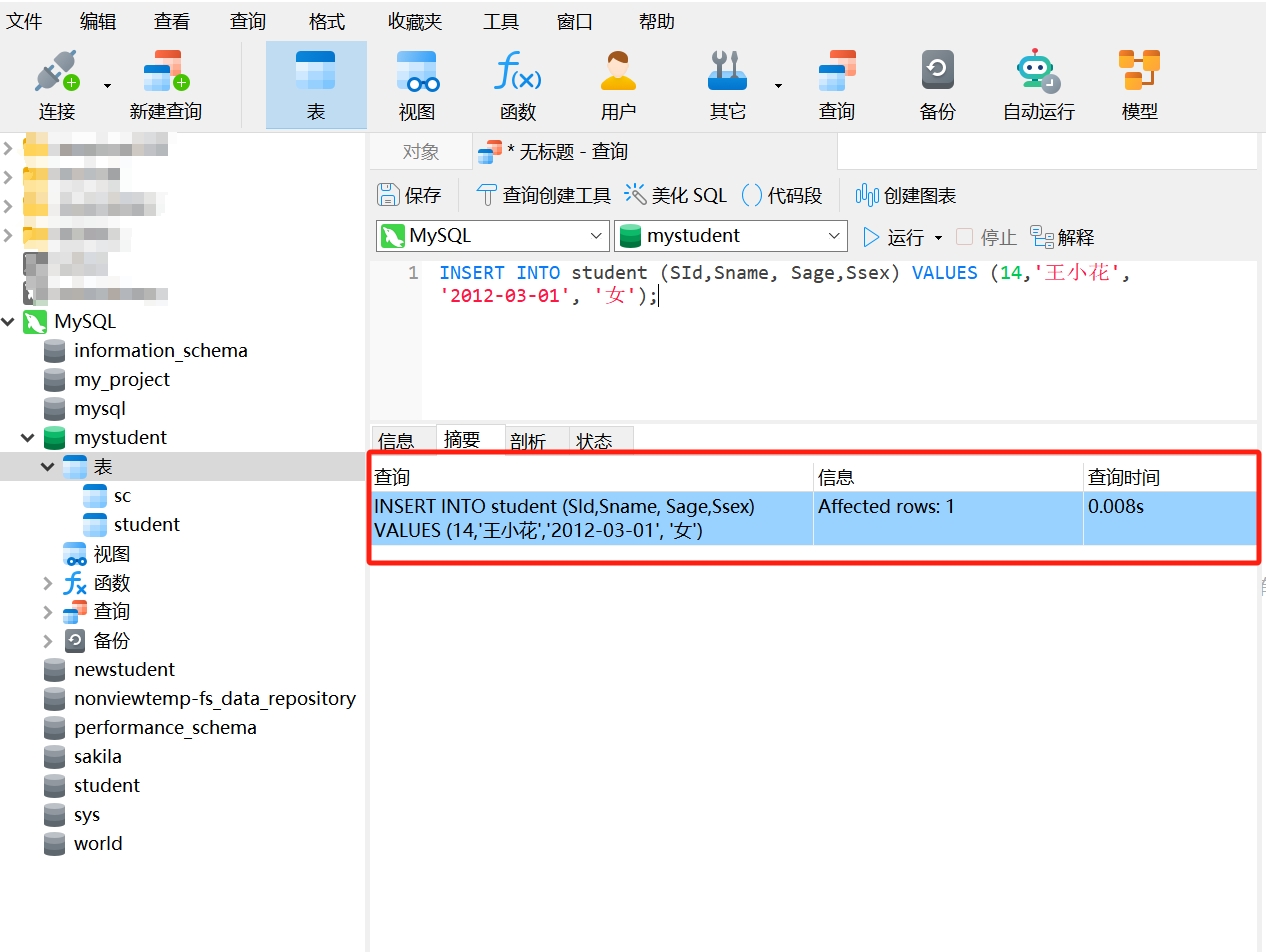Screen dimensions: 1266x952
Task: Click the 连接 (Connection) toolbar icon
Action: coord(57,84)
